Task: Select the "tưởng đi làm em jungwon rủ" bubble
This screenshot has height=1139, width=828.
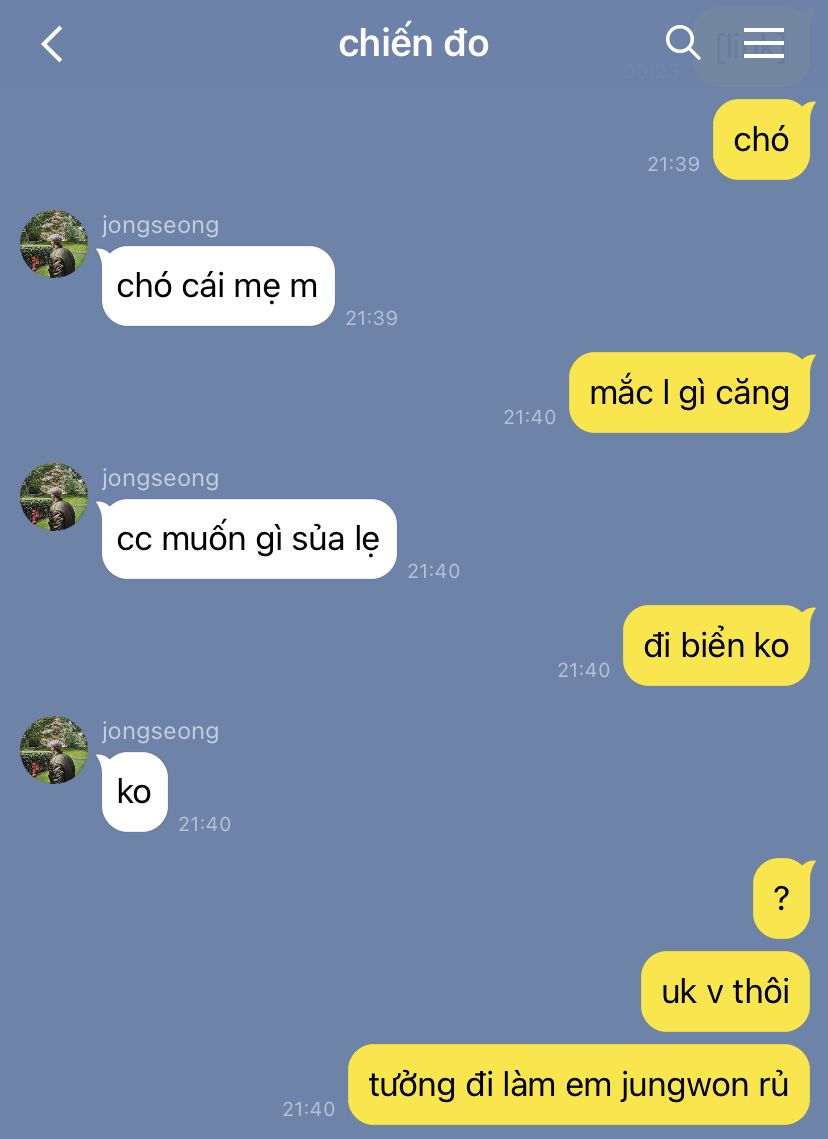Action: pyautogui.click(x=579, y=1085)
